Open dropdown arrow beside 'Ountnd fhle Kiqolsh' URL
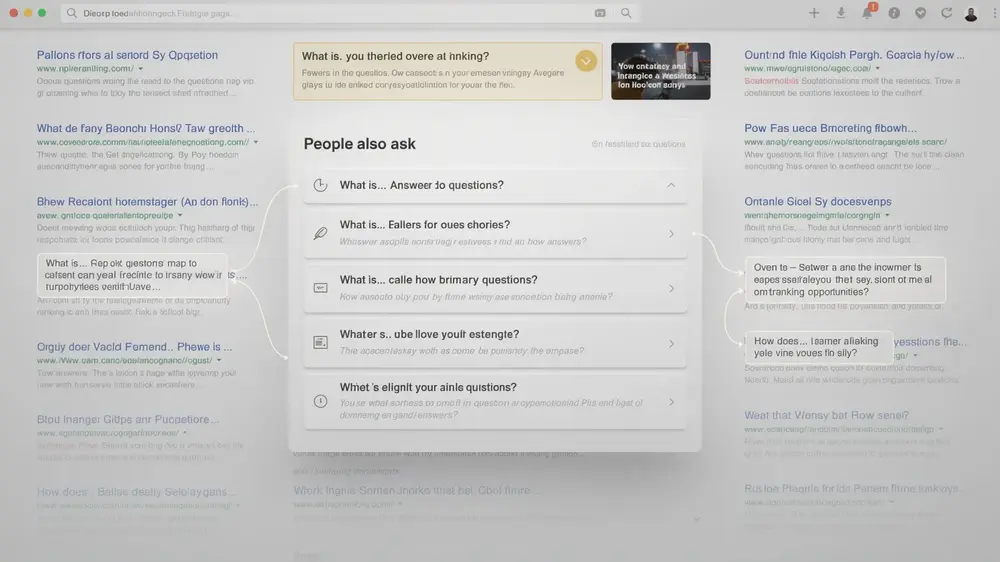 [878, 68]
